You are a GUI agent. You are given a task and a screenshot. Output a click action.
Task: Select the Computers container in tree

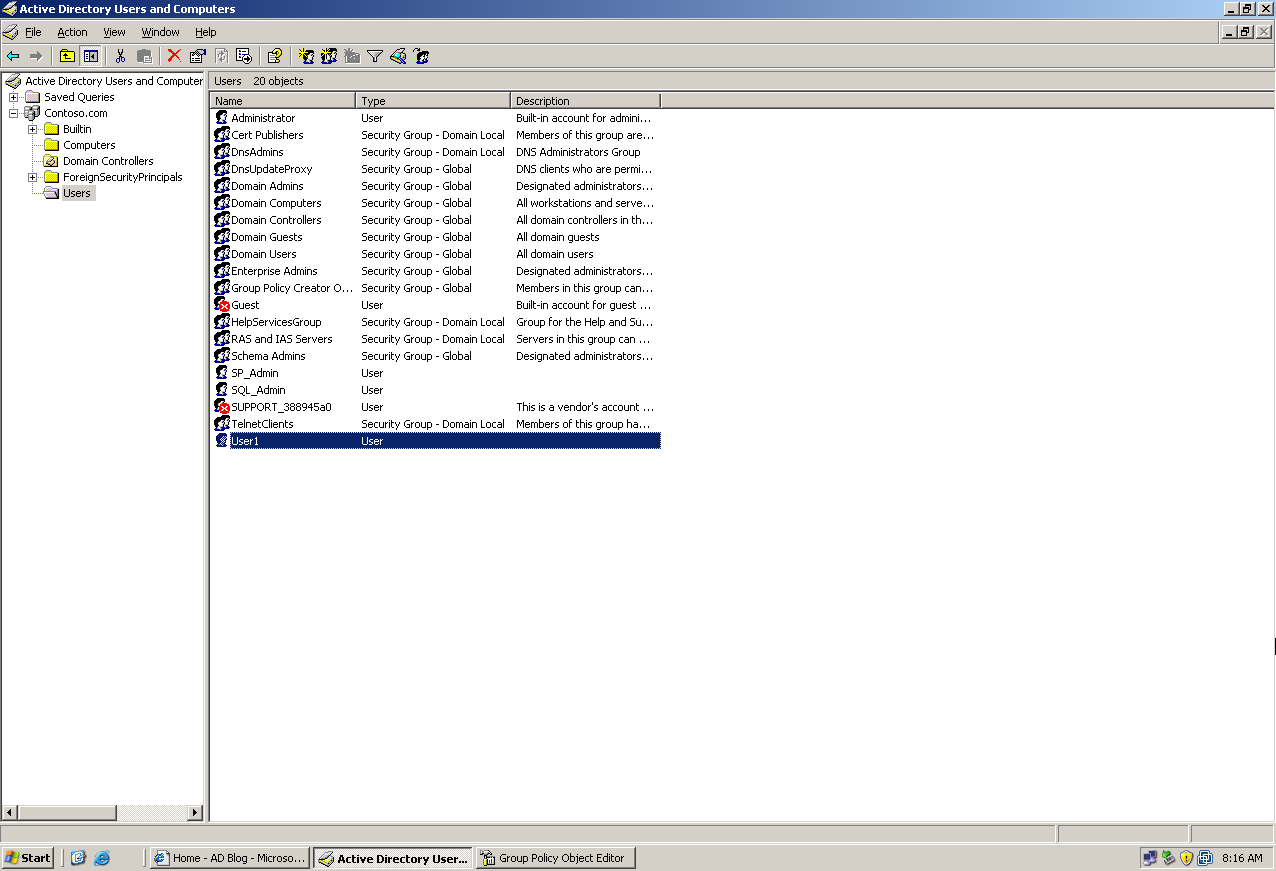89,145
